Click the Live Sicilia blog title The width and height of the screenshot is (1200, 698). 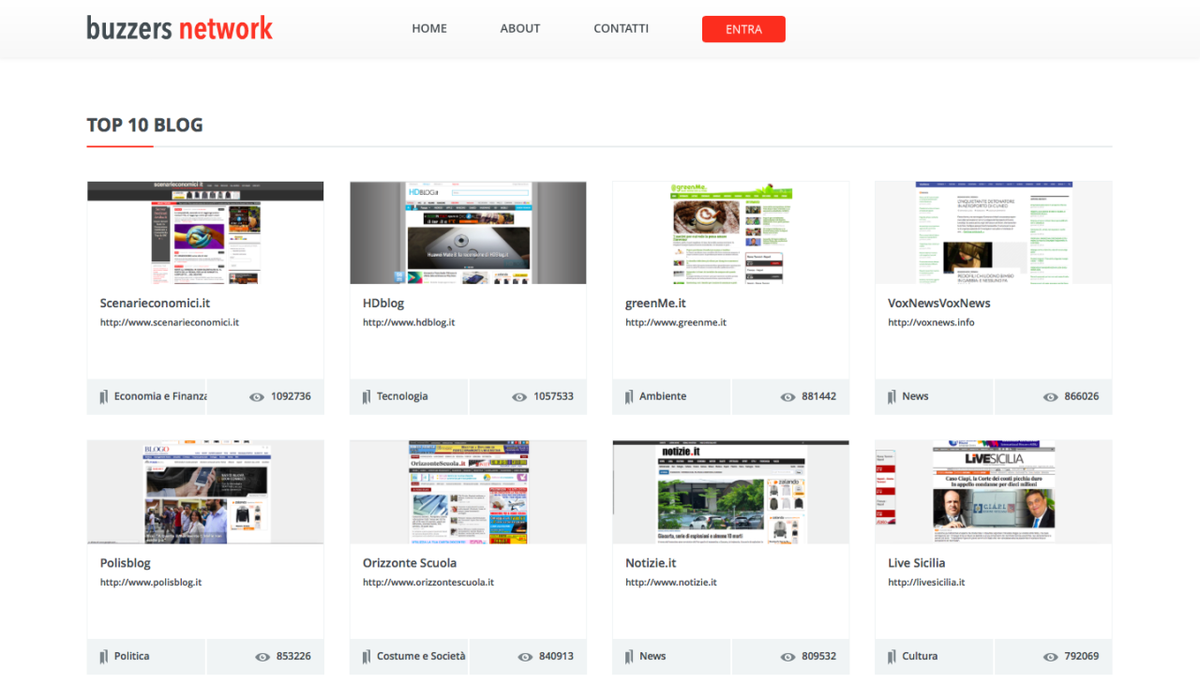pos(917,563)
